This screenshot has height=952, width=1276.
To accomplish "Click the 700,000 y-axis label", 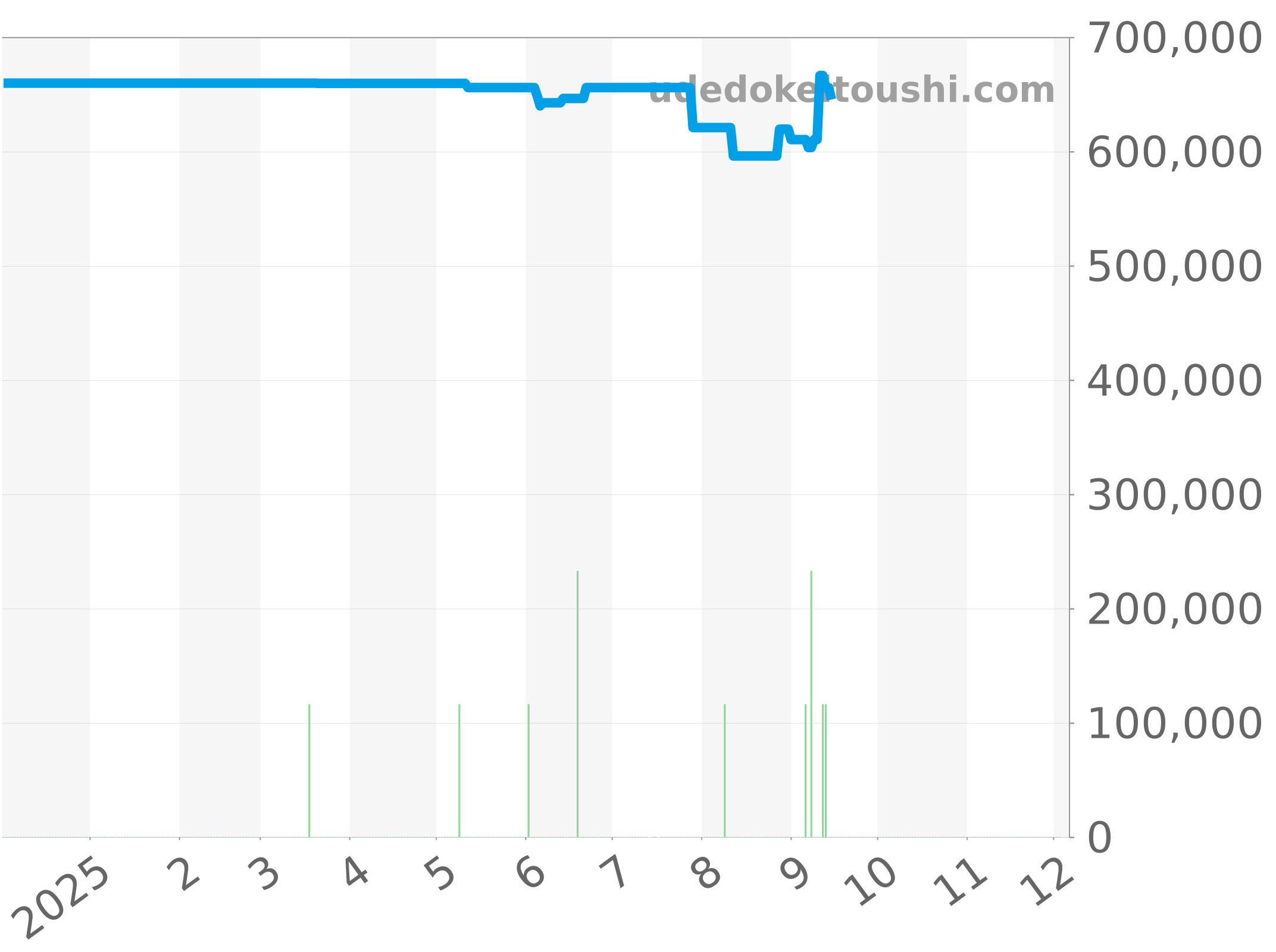I will point(1174,39).
